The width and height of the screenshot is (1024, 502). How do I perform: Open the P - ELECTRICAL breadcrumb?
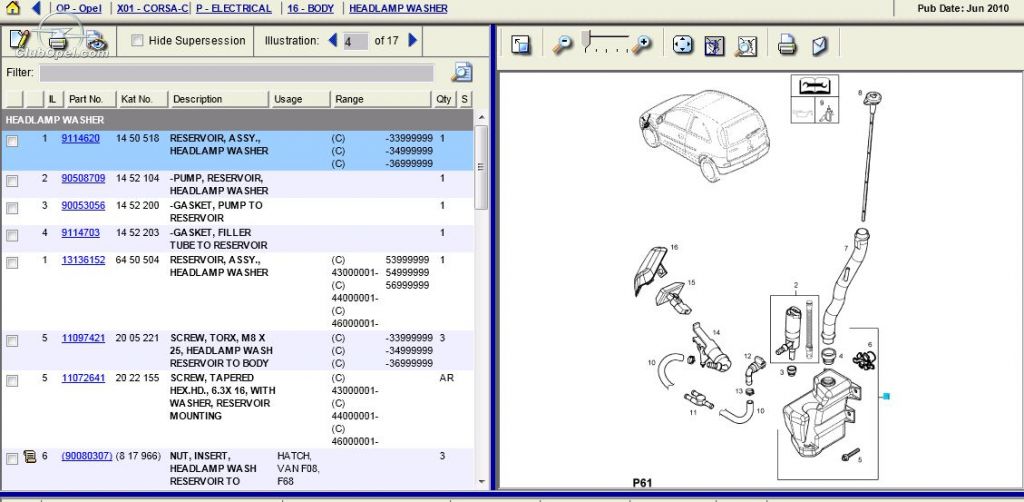234,8
